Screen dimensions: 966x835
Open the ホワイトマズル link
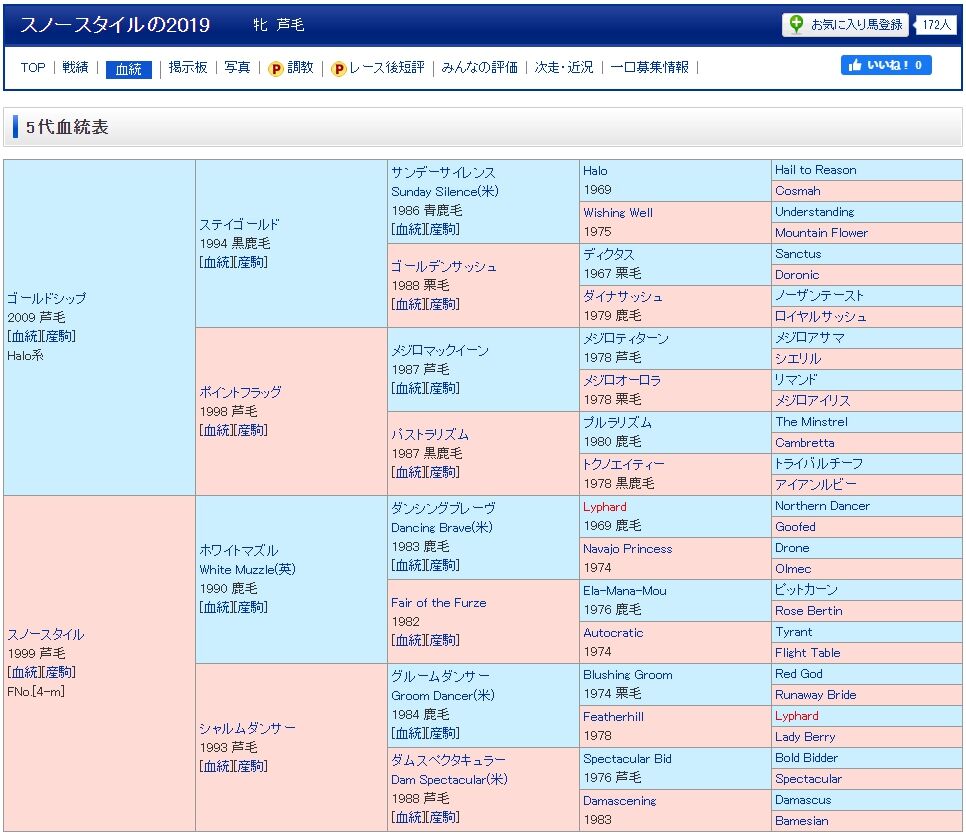click(238, 550)
